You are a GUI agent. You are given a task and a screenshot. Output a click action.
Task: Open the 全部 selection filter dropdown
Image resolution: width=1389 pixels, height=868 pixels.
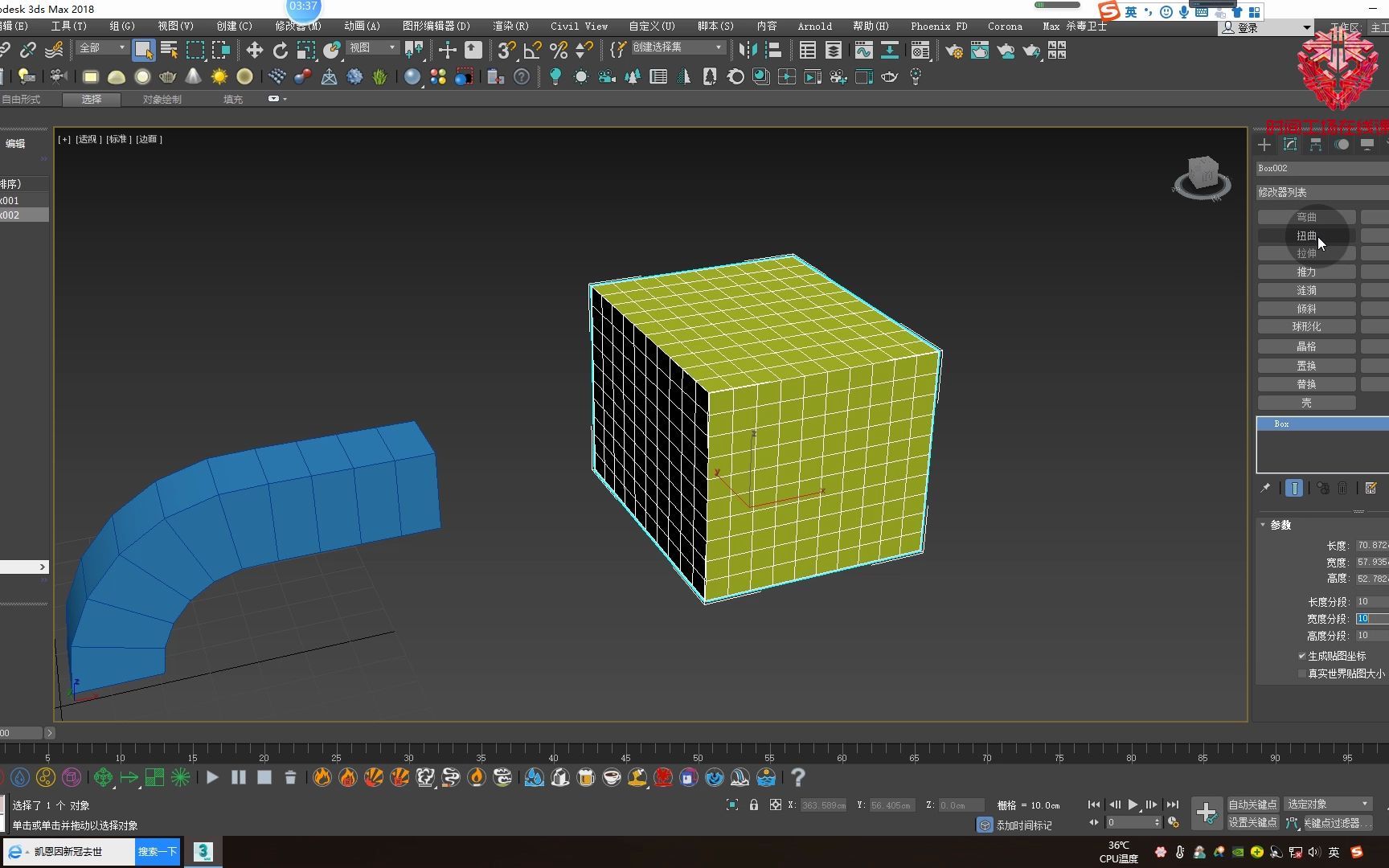[x=102, y=48]
